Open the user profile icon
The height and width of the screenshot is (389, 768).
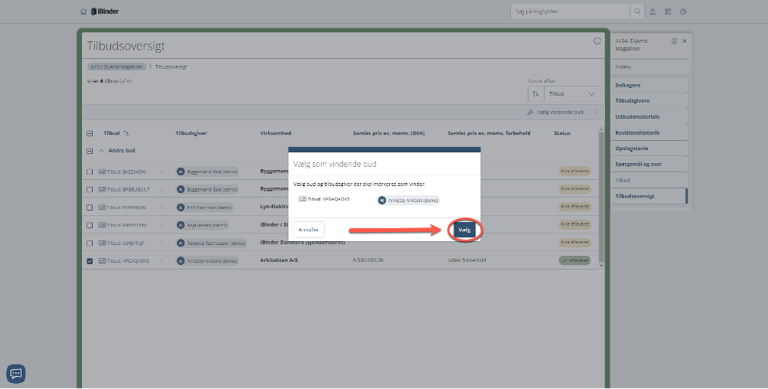[652, 11]
